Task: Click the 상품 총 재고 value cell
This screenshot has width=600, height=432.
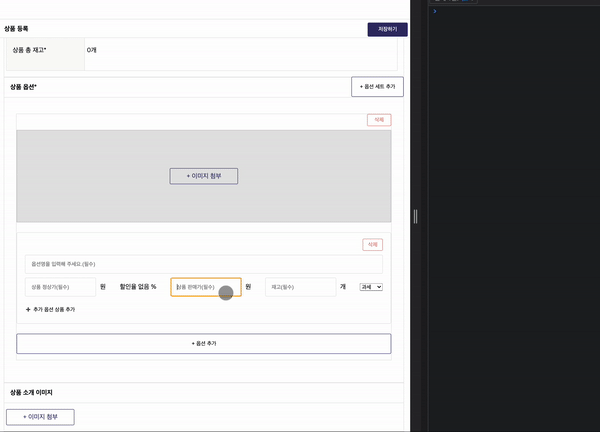Action: point(240,50)
